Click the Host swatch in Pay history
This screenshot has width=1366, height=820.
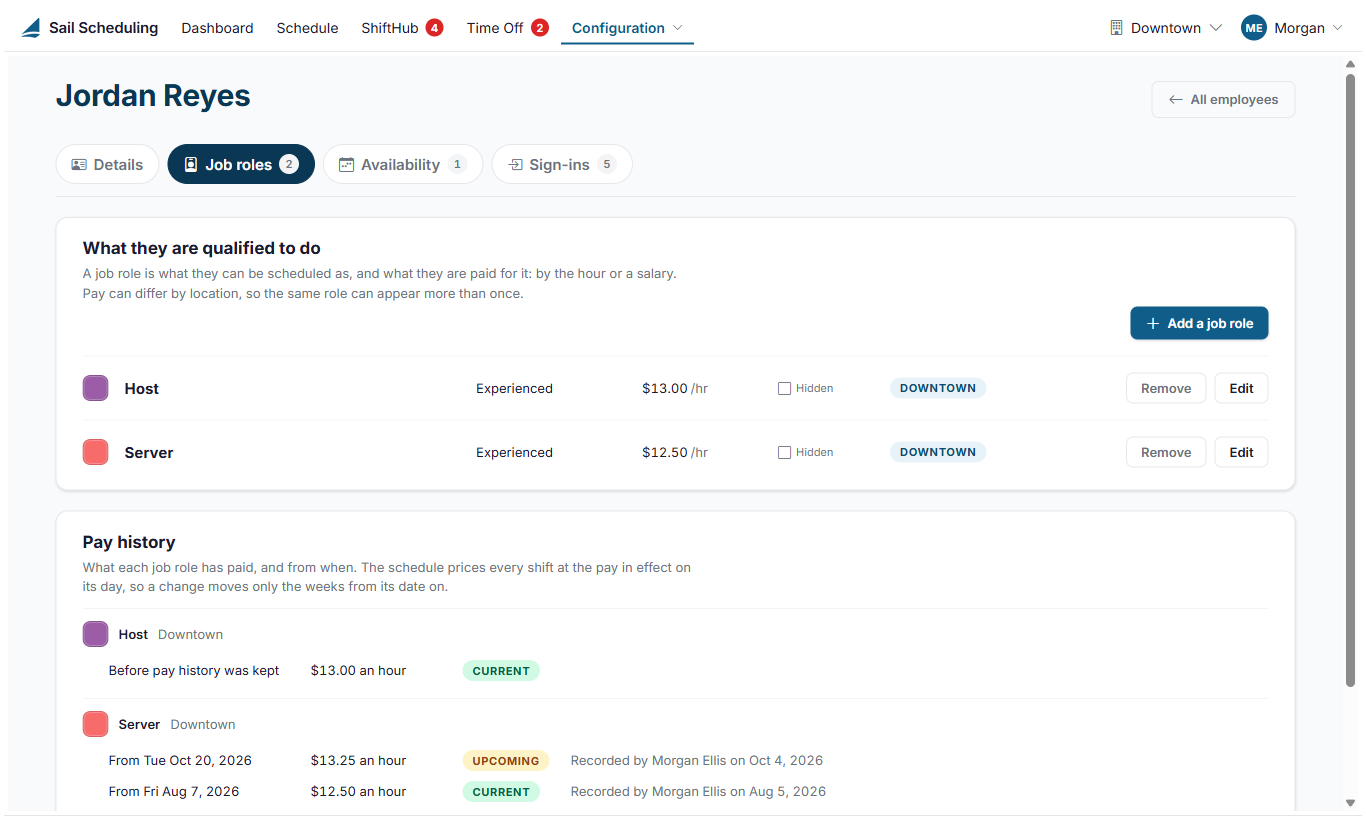coord(95,634)
